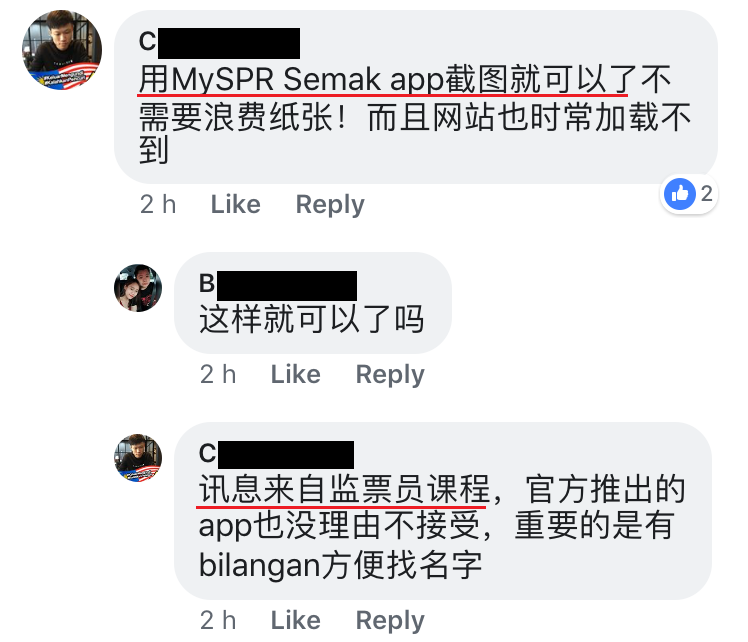Reply to the comment mentioning bilangan
Screen dimensions: 748x642
(390, 621)
